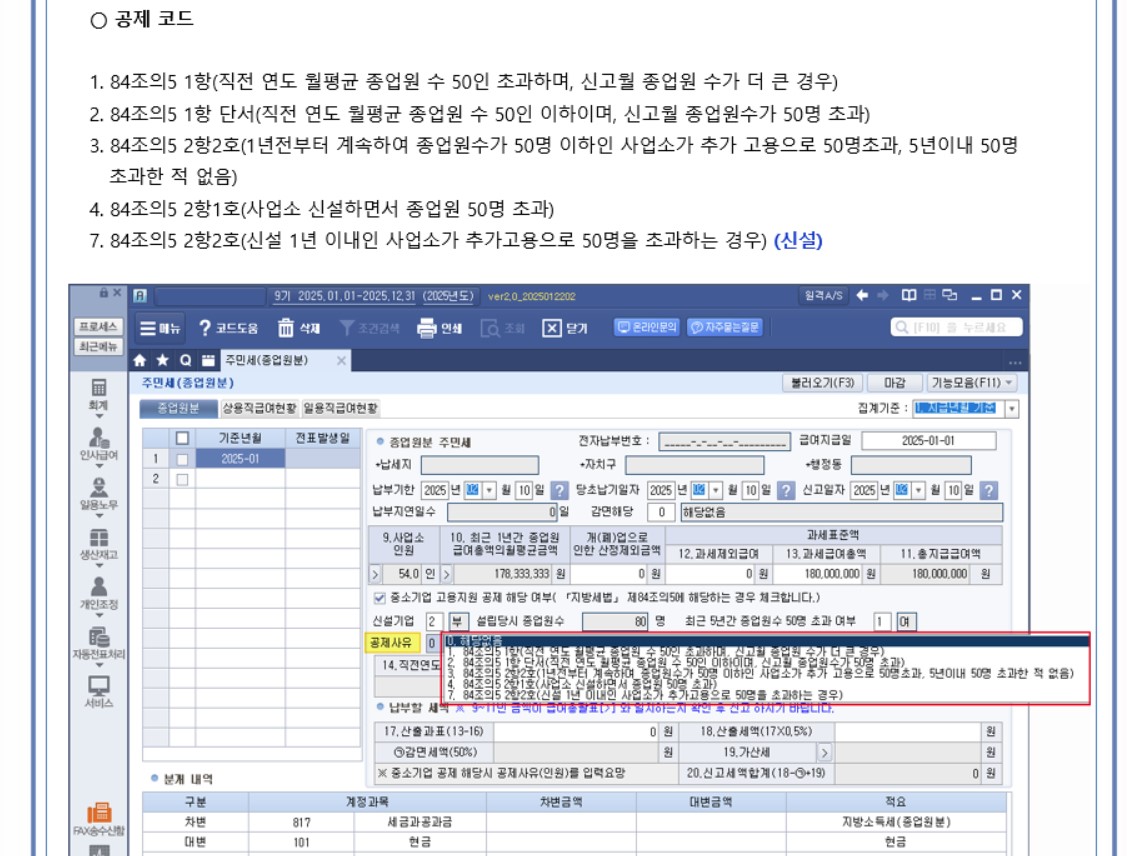Click the Q search icon in tab bar
The height and width of the screenshot is (856, 1127).
click(x=185, y=360)
